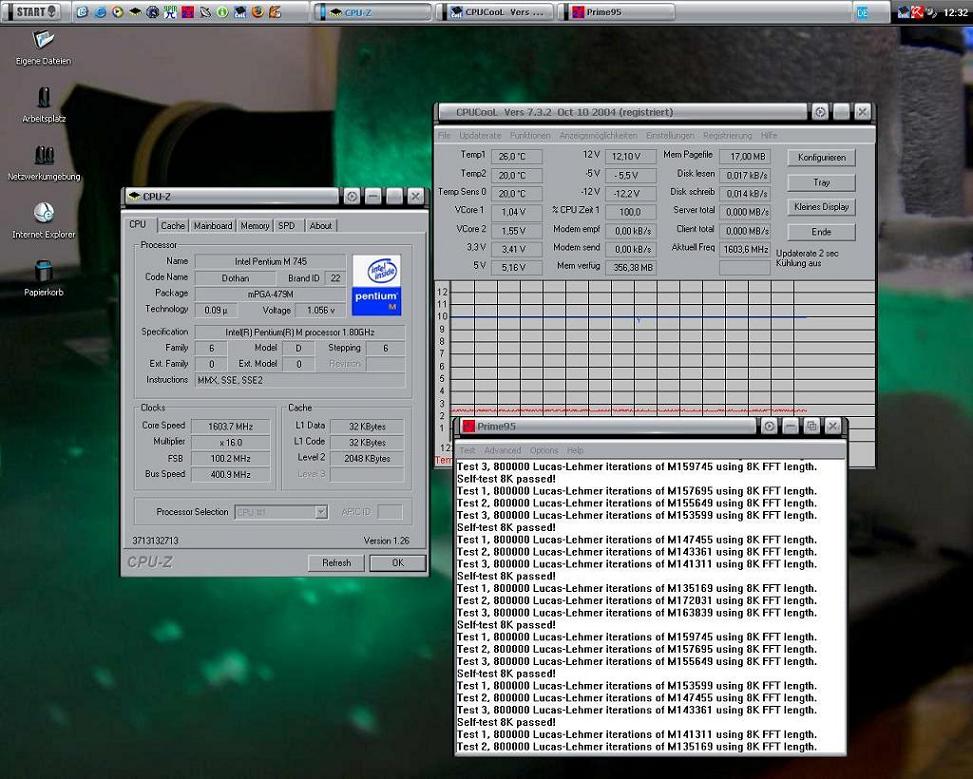
Task: Click the Refresh button in CPU-Z
Action: [x=336, y=563]
